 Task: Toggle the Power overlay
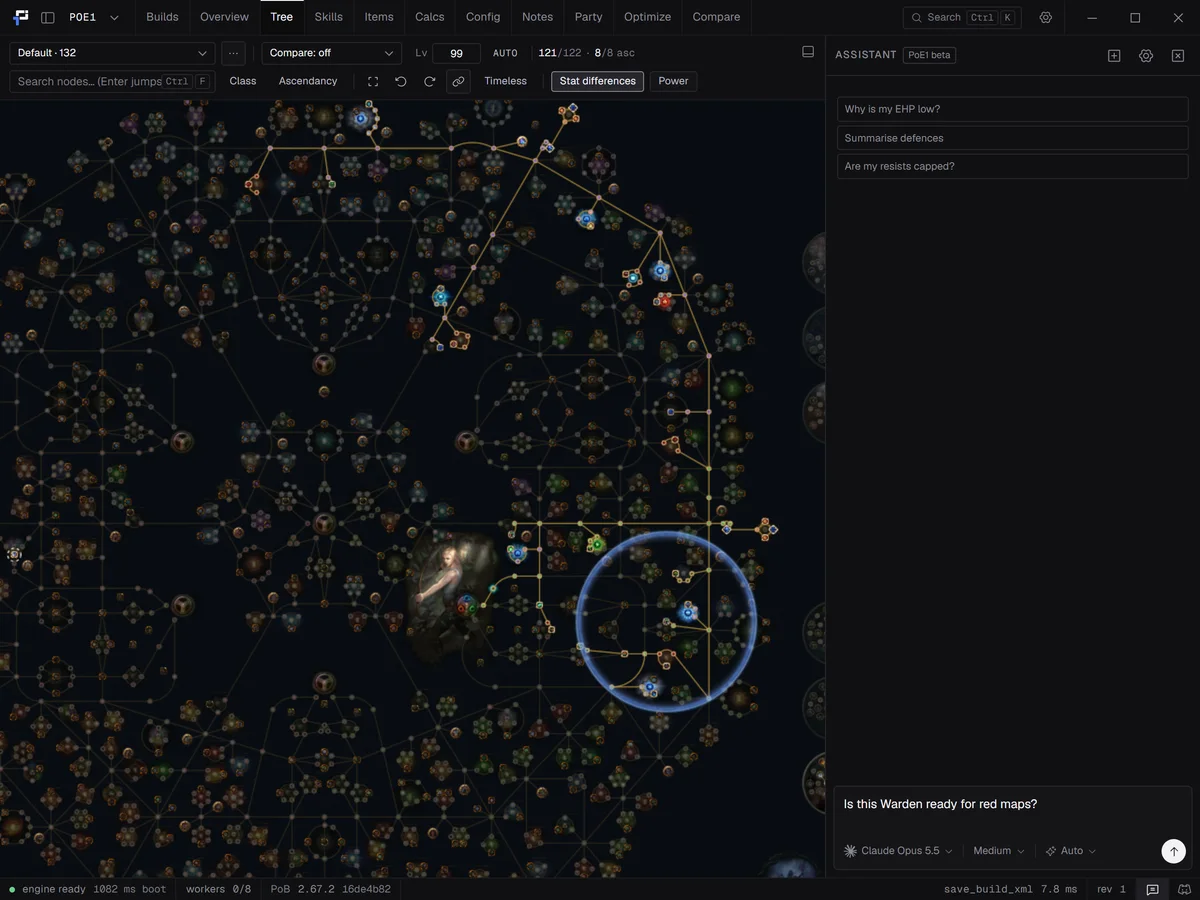(673, 81)
